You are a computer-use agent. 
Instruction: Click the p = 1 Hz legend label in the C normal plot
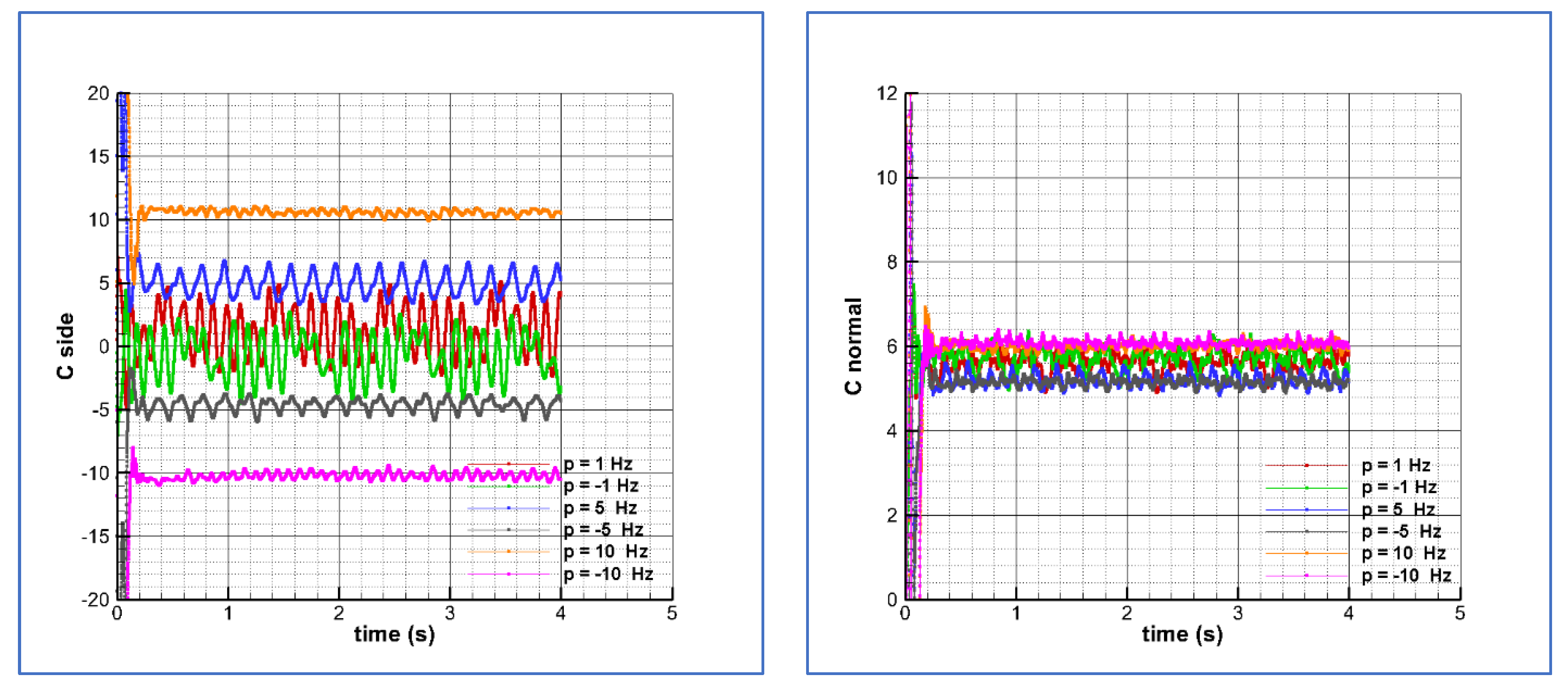pos(1396,466)
